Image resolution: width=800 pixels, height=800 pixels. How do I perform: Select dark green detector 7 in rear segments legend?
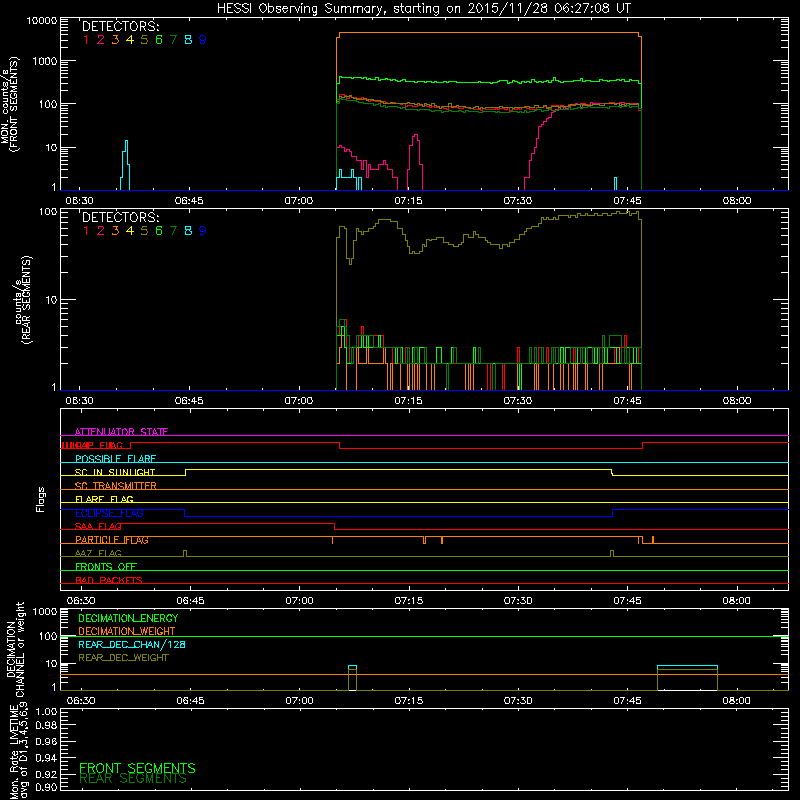pyautogui.click(x=173, y=231)
